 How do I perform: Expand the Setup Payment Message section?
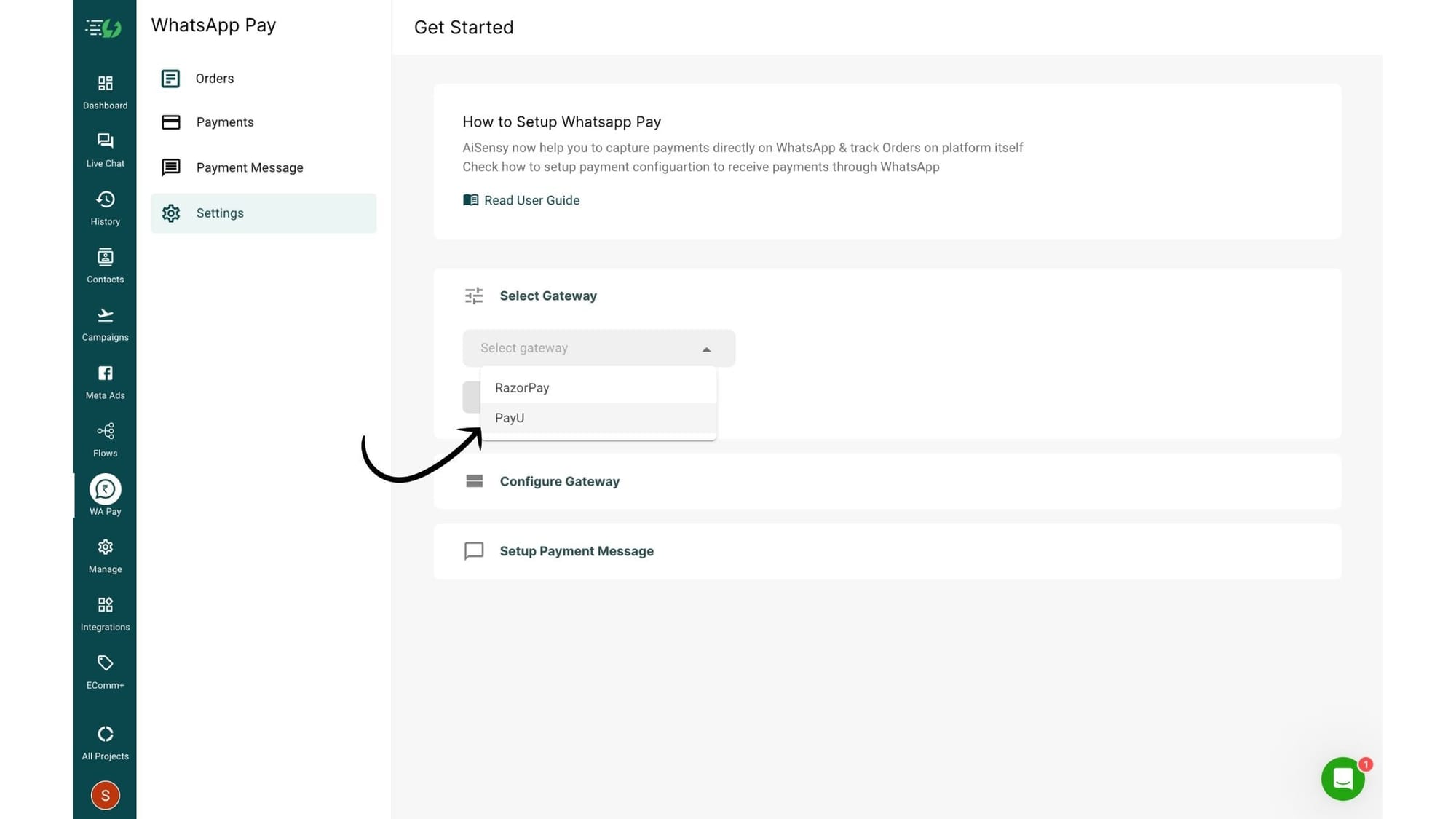(x=576, y=551)
